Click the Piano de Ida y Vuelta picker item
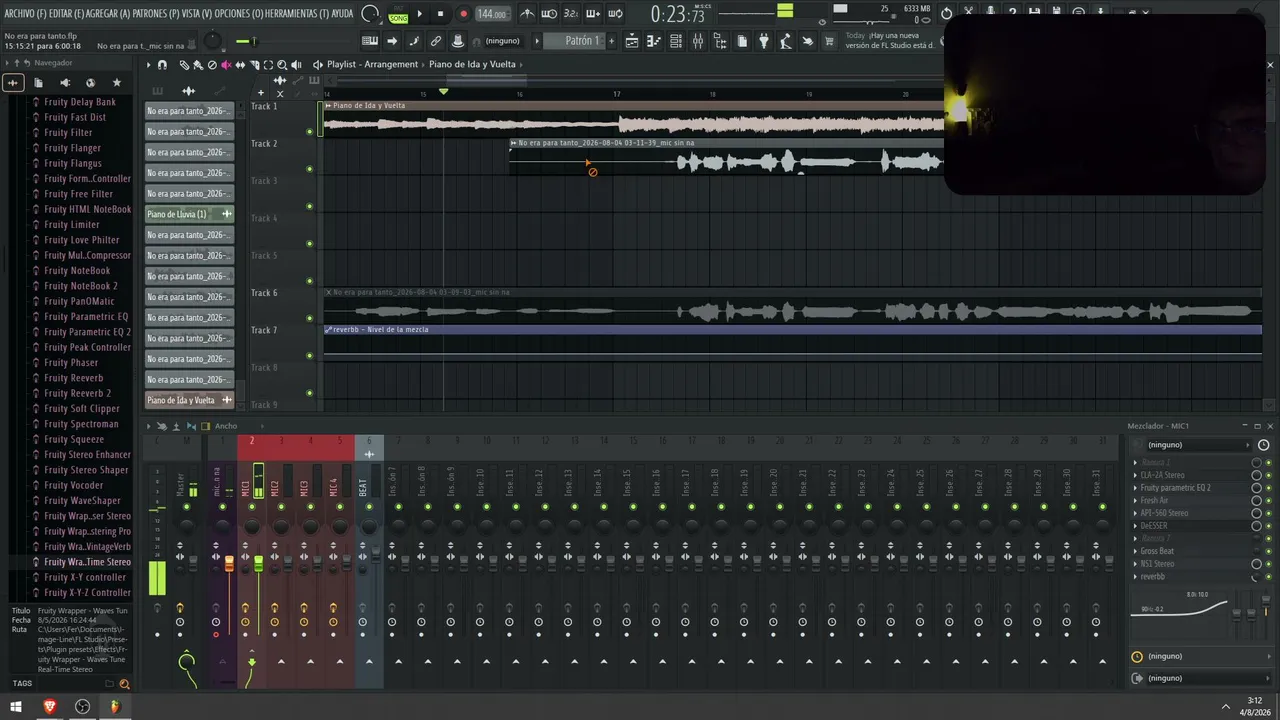The width and height of the screenshot is (1280, 720). click(189, 400)
